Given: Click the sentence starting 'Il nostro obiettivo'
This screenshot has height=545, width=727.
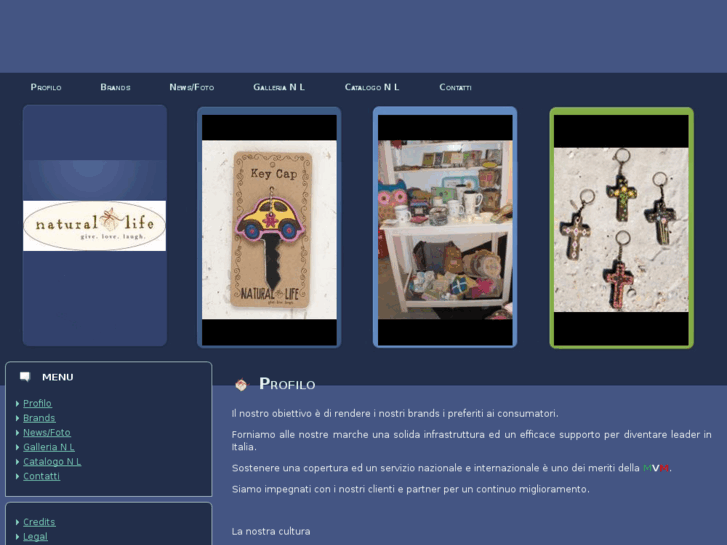Looking at the screenshot, I should click(x=395, y=413).
